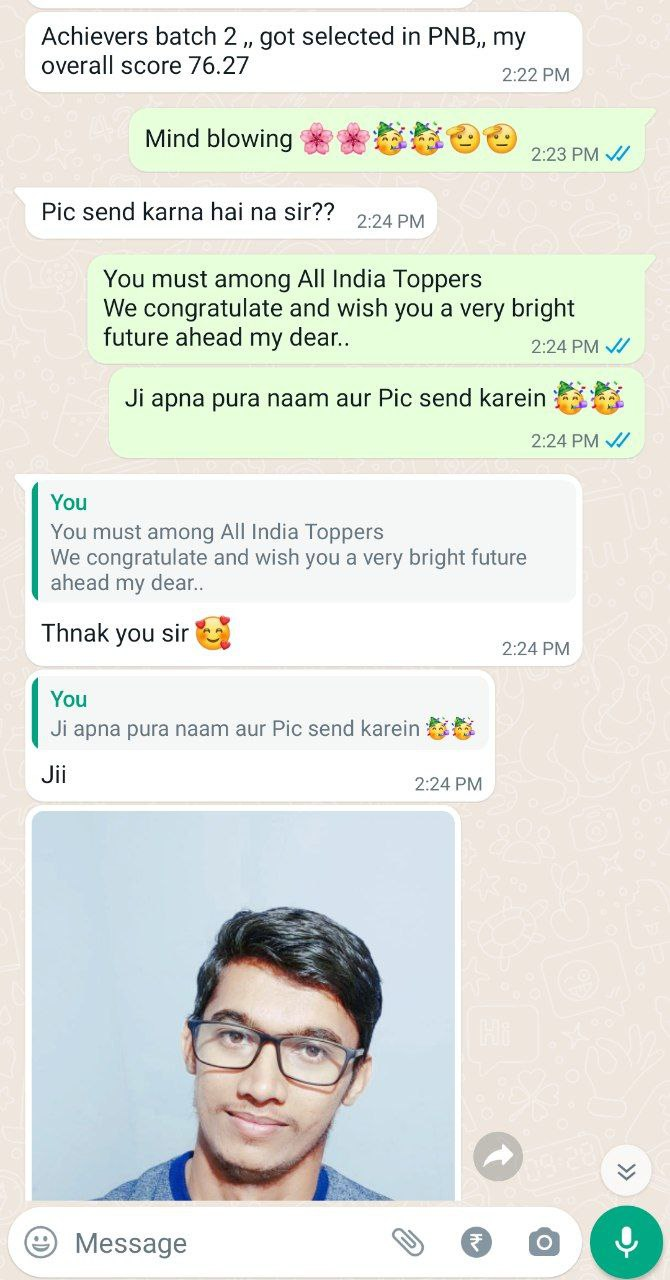Jump to latest messages with double-chevron button
This screenshot has height=1280, width=670.
click(x=626, y=1171)
